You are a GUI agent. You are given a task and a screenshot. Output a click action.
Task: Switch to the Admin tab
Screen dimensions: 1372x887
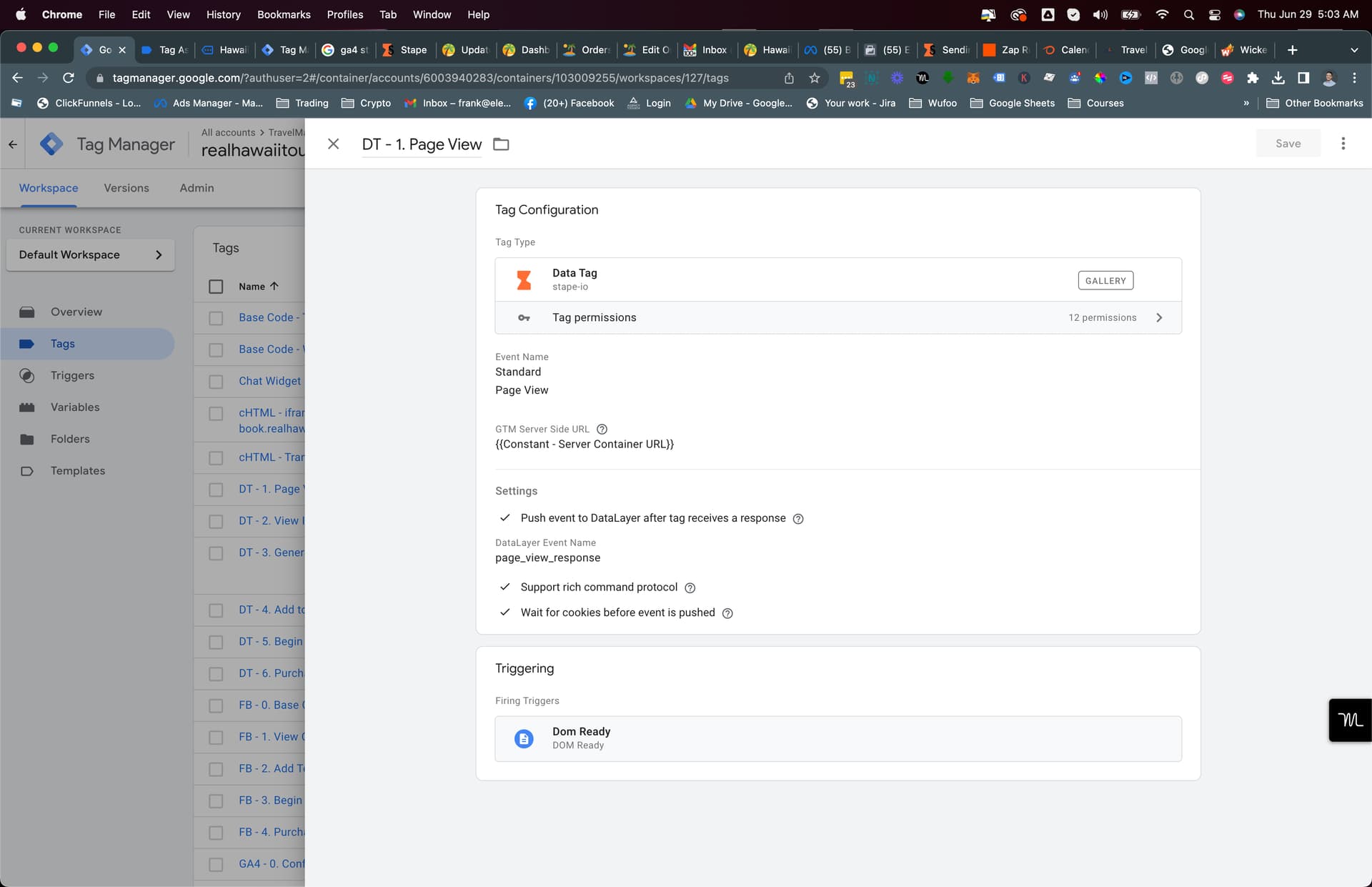click(197, 188)
